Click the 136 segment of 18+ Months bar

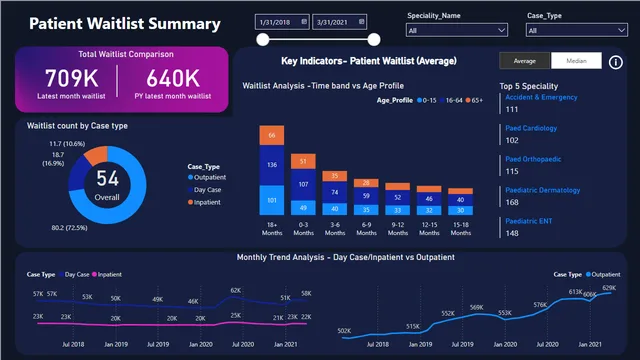[272, 165]
